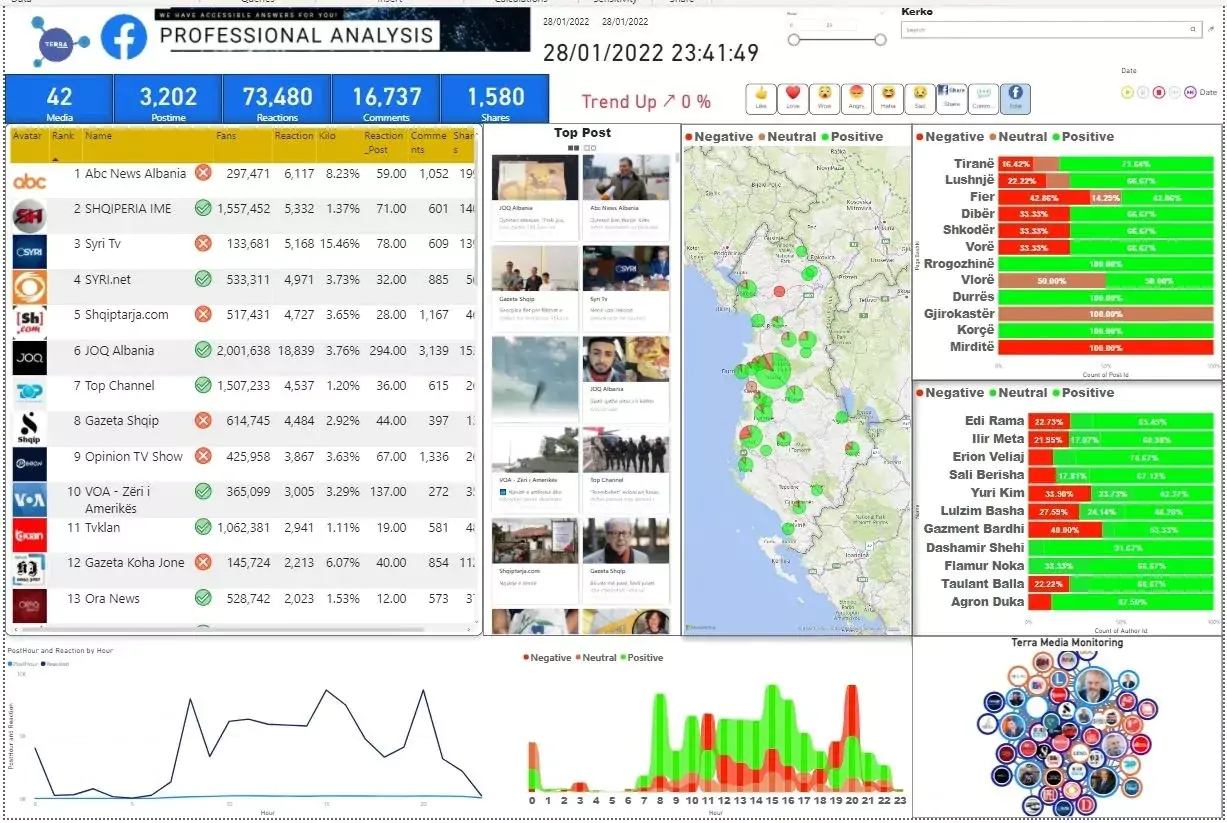Click the green check icon for JOQ Albania
The width and height of the screenshot is (1227, 823).
point(203,350)
